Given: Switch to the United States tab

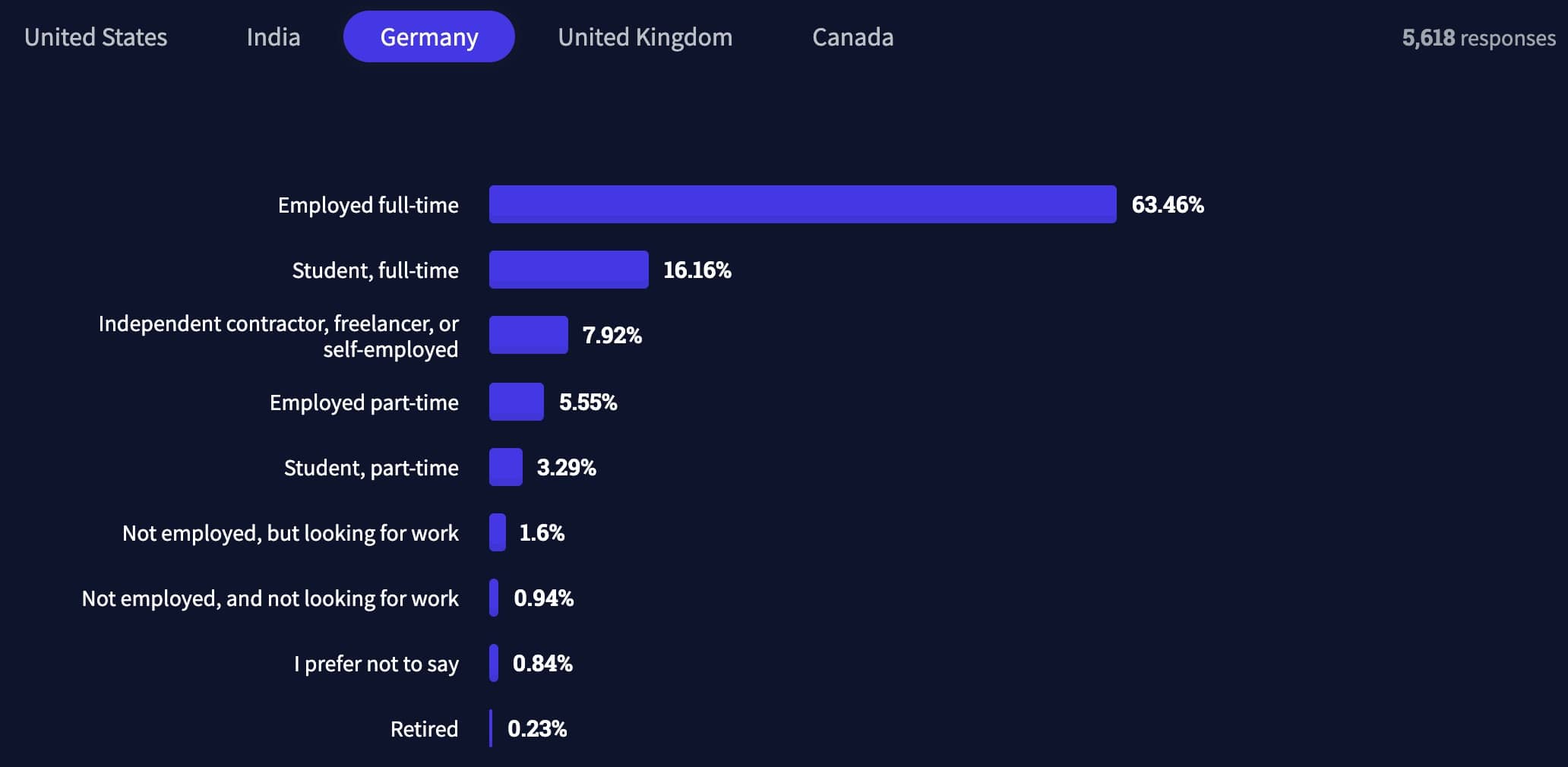Looking at the screenshot, I should [96, 37].
